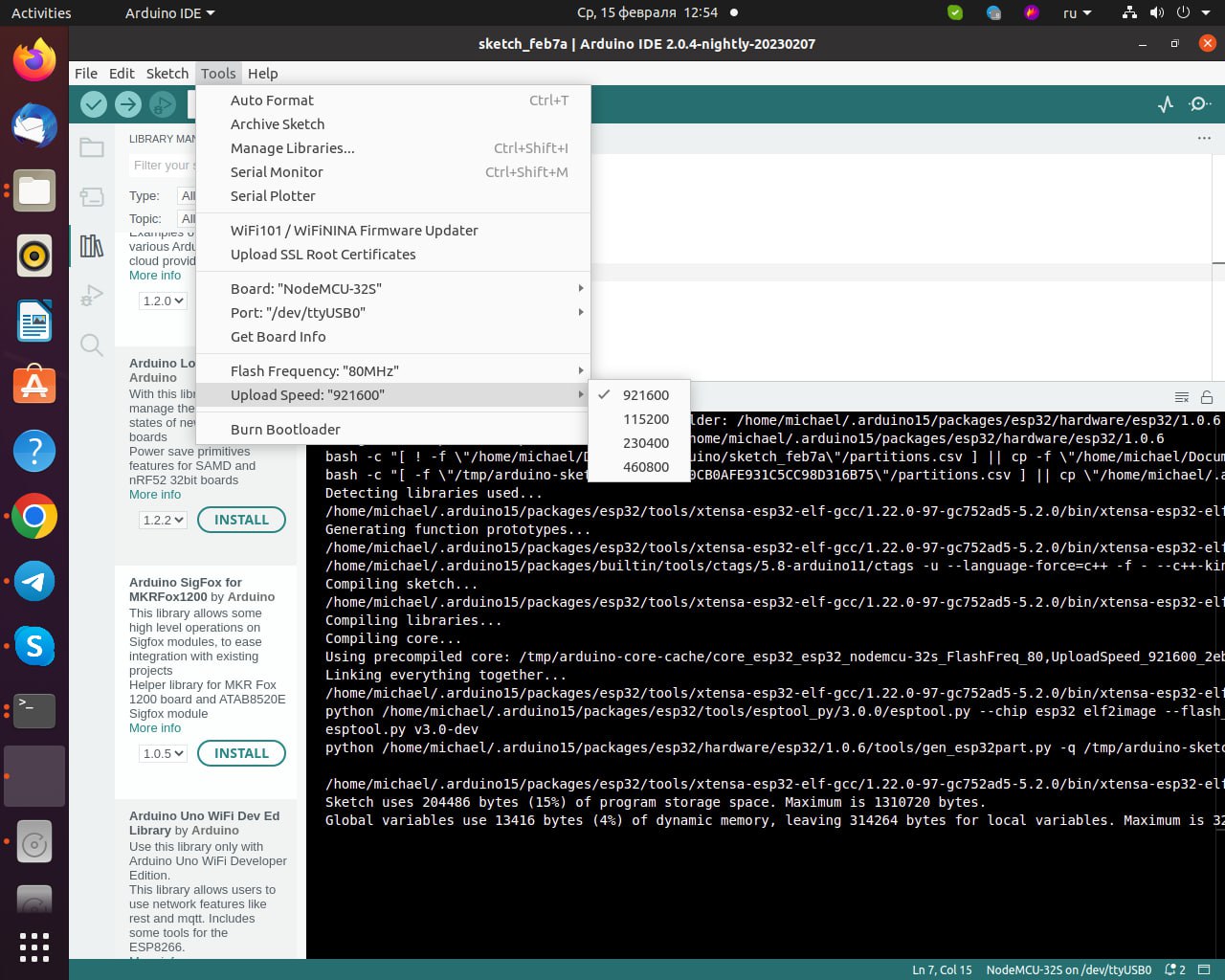Click the Verify sketch checkmark button
The image size is (1225, 980).
click(94, 104)
